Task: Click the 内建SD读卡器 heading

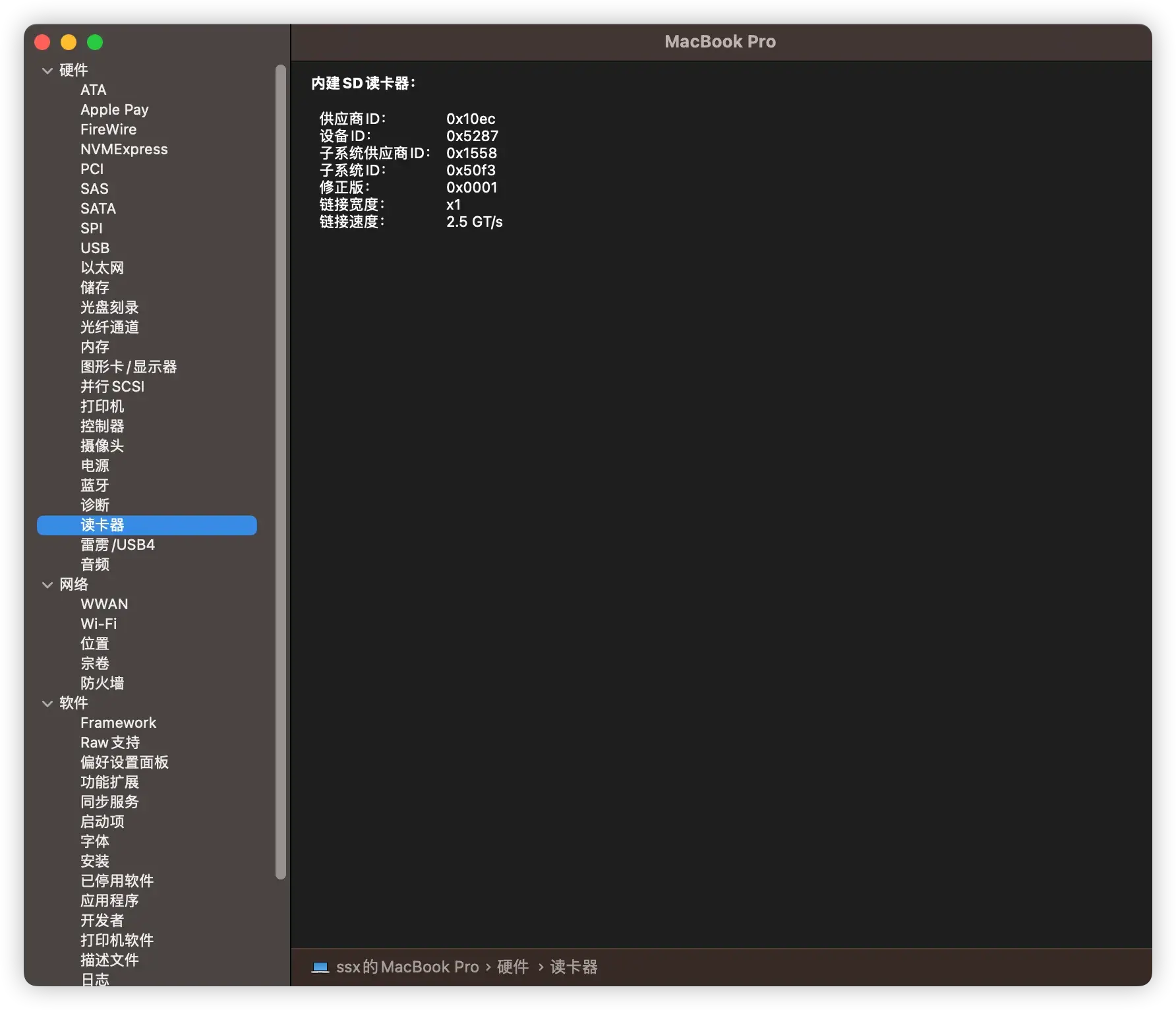Action: 364,83
